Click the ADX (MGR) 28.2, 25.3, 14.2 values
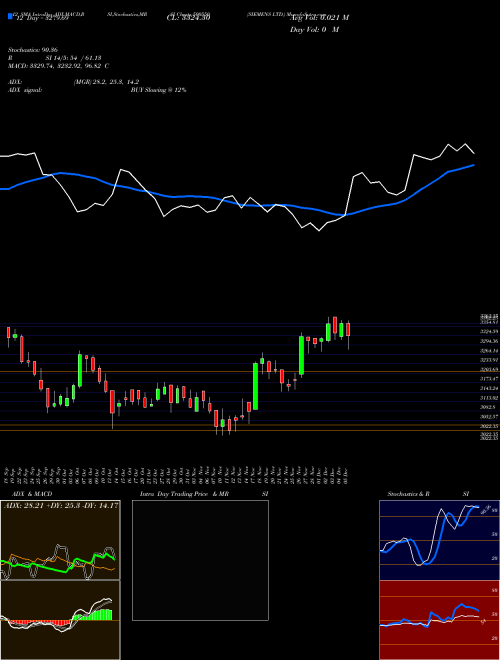This screenshot has height=660, width=500. click(106, 82)
